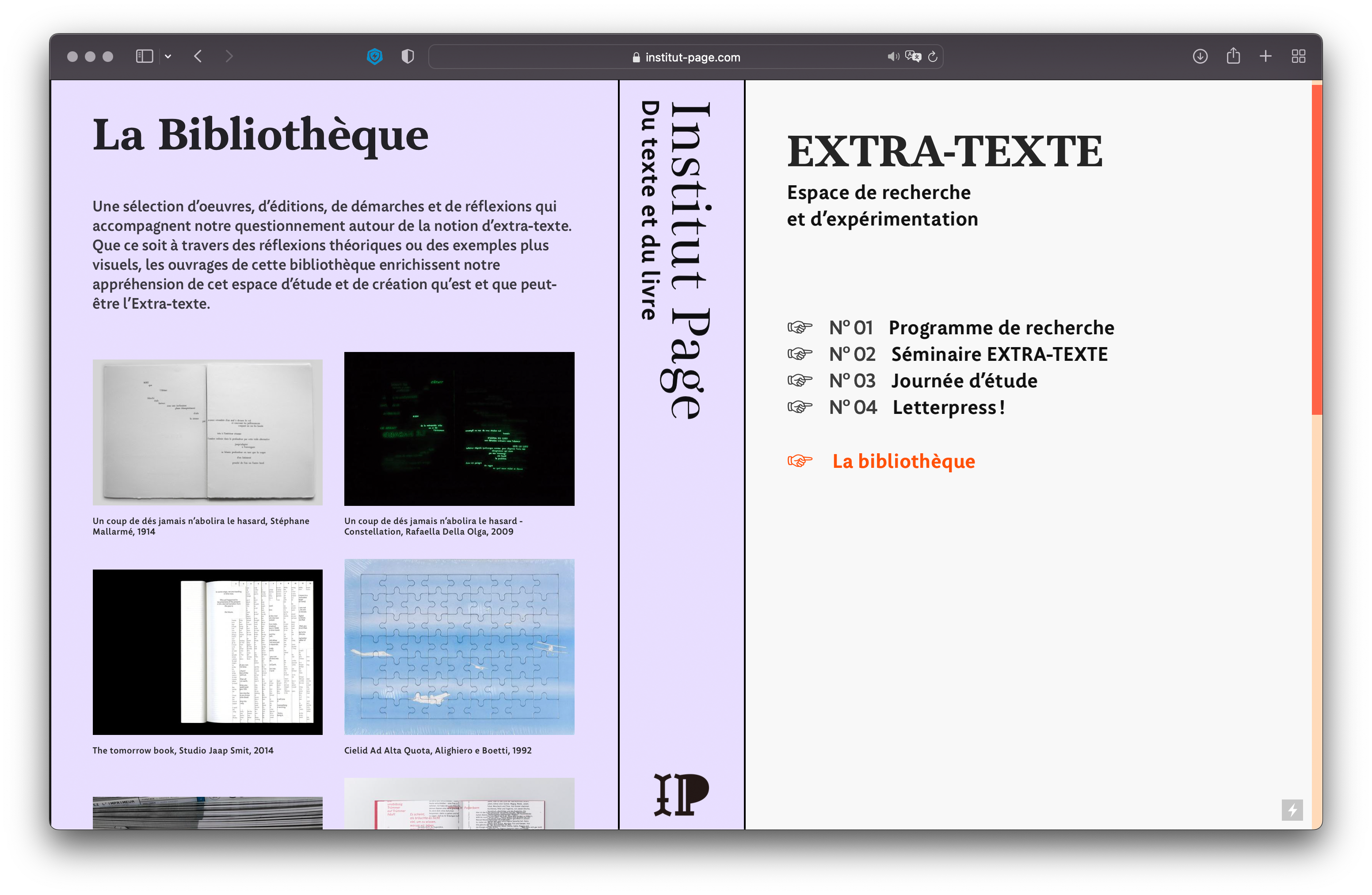
Task: Show the tab overview grid
Action: pyautogui.click(x=1298, y=57)
